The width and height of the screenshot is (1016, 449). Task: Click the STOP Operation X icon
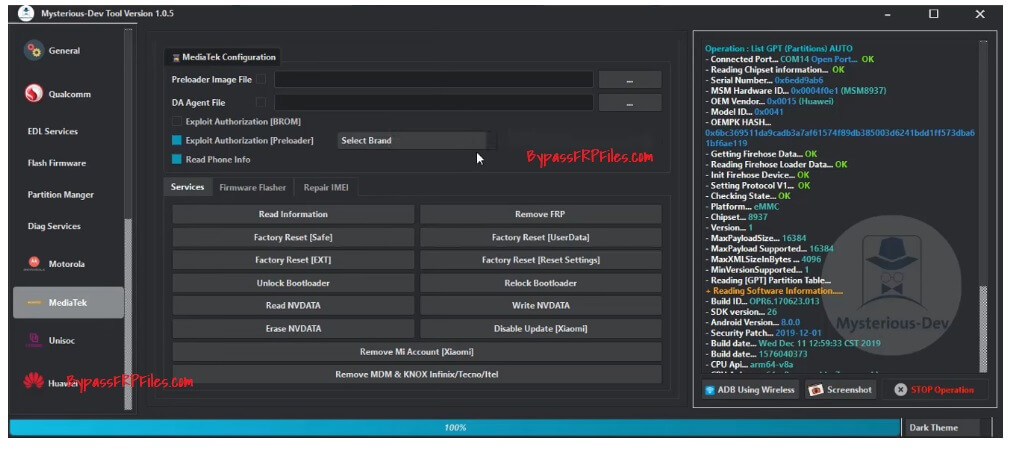[900, 390]
